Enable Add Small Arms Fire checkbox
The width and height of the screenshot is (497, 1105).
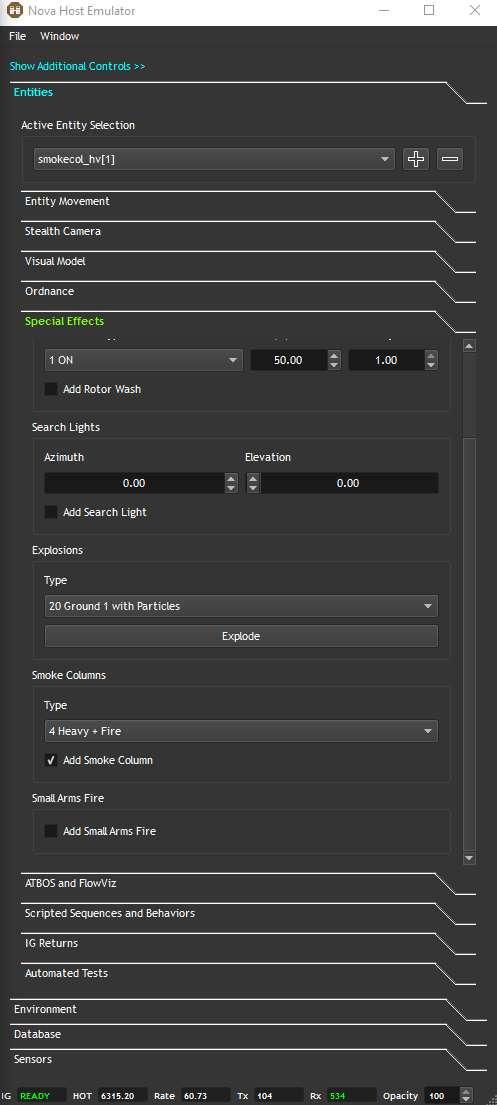[51, 831]
